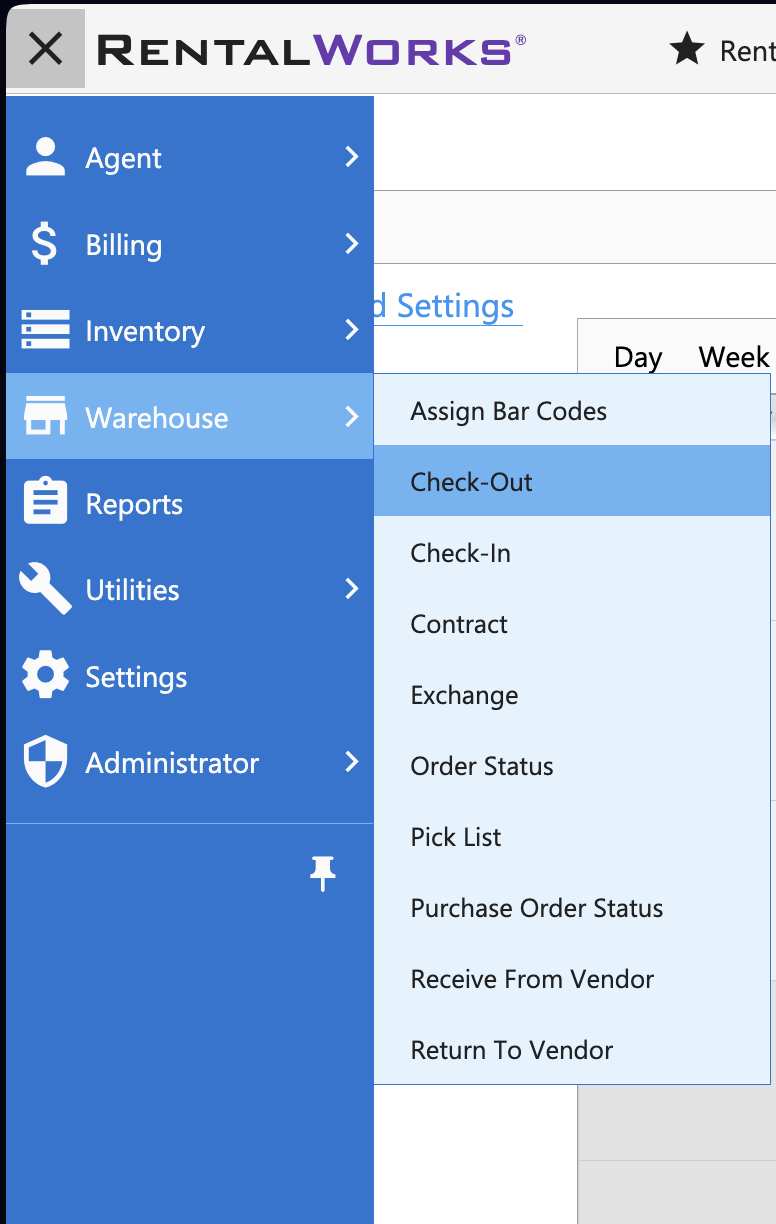Expand the Billing submenu arrow

(351, 243)
